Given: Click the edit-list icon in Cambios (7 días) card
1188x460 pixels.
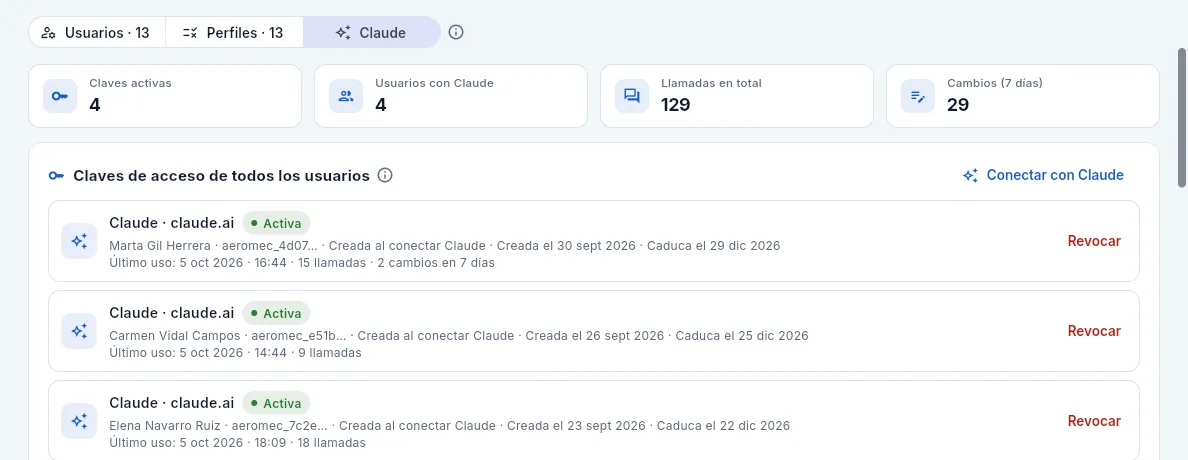Looking at the screenshot, I should [x=918, y=96].
